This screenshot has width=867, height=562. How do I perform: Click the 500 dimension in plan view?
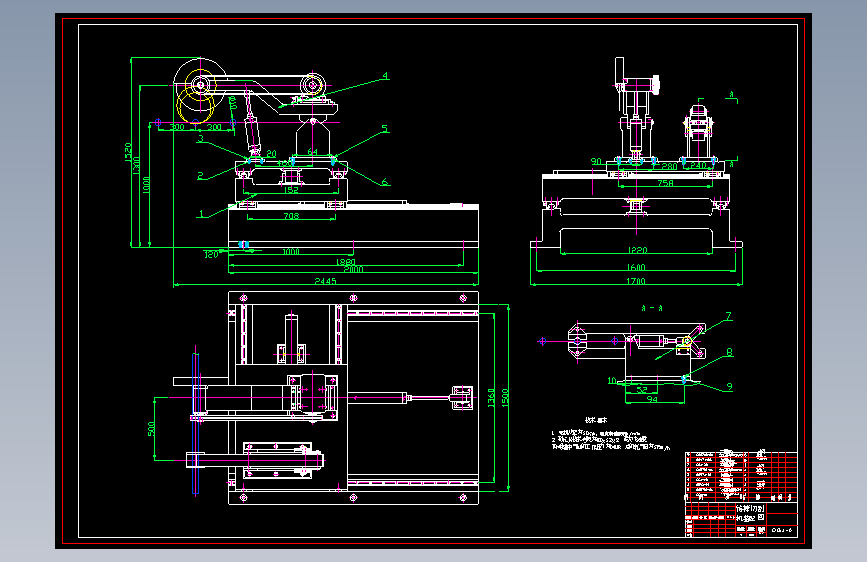(x=151, y=429)
